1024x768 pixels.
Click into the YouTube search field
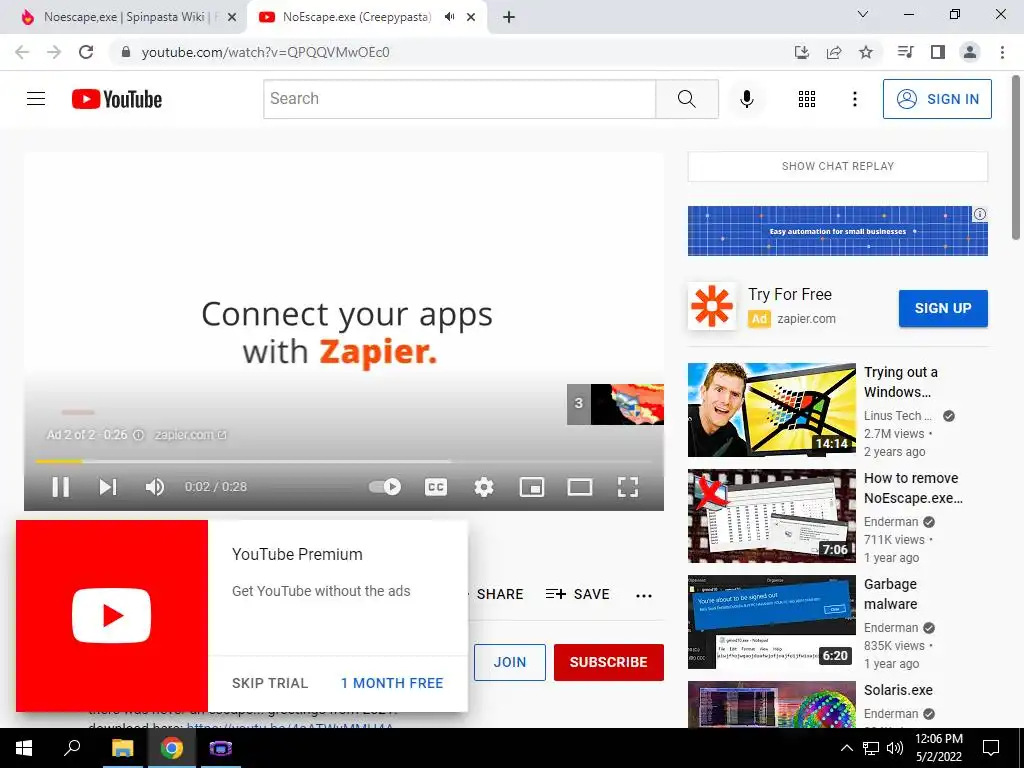pos(460,99)
